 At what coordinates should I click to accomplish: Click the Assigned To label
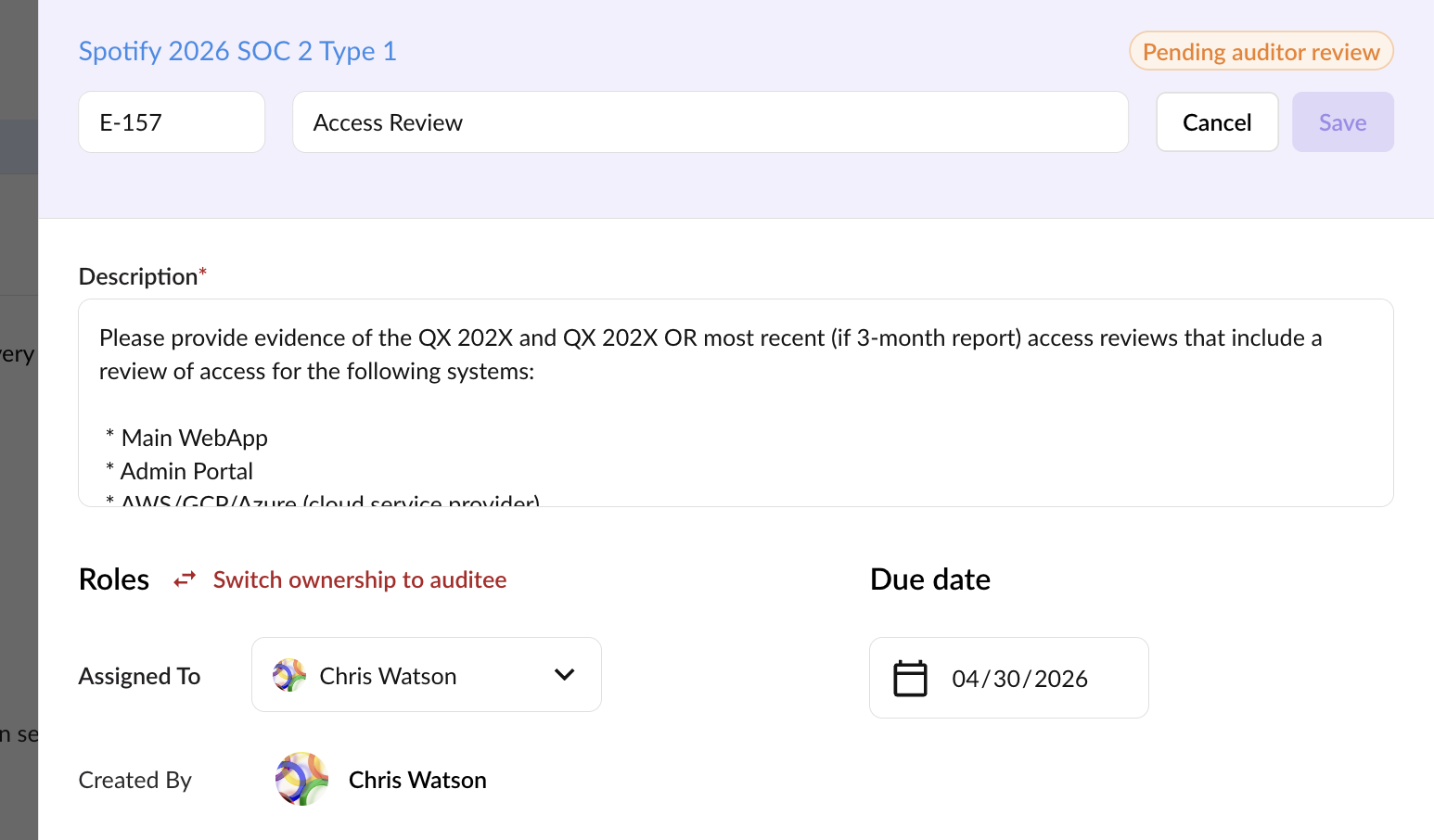tap(140, 676)
